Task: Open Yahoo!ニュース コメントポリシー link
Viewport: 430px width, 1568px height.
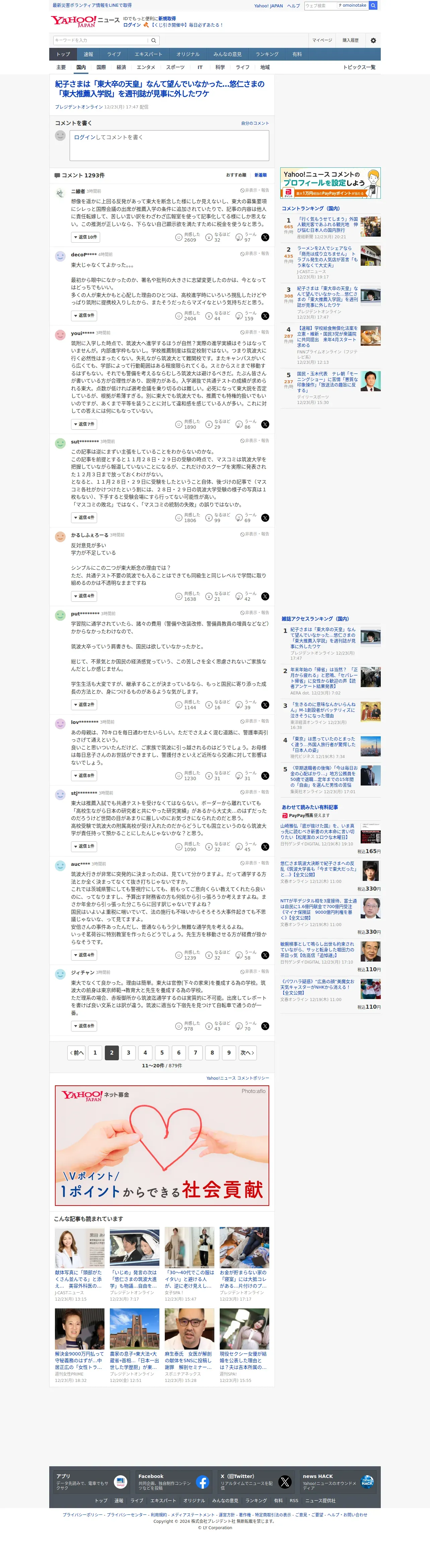Action: coord(237,1078)
